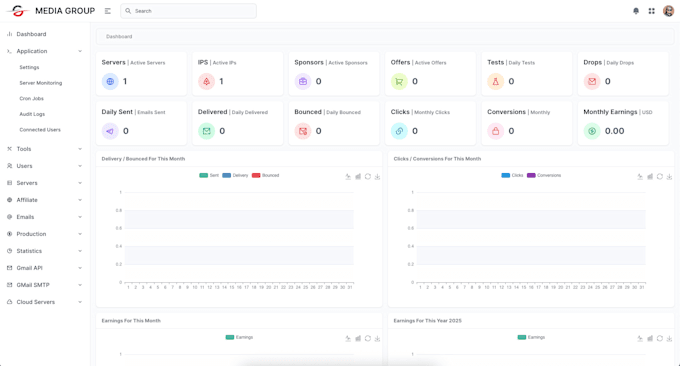This screenshot has height=366, width=680.
Task: Click the Clicks link icon
Action: tap(399, 131)
